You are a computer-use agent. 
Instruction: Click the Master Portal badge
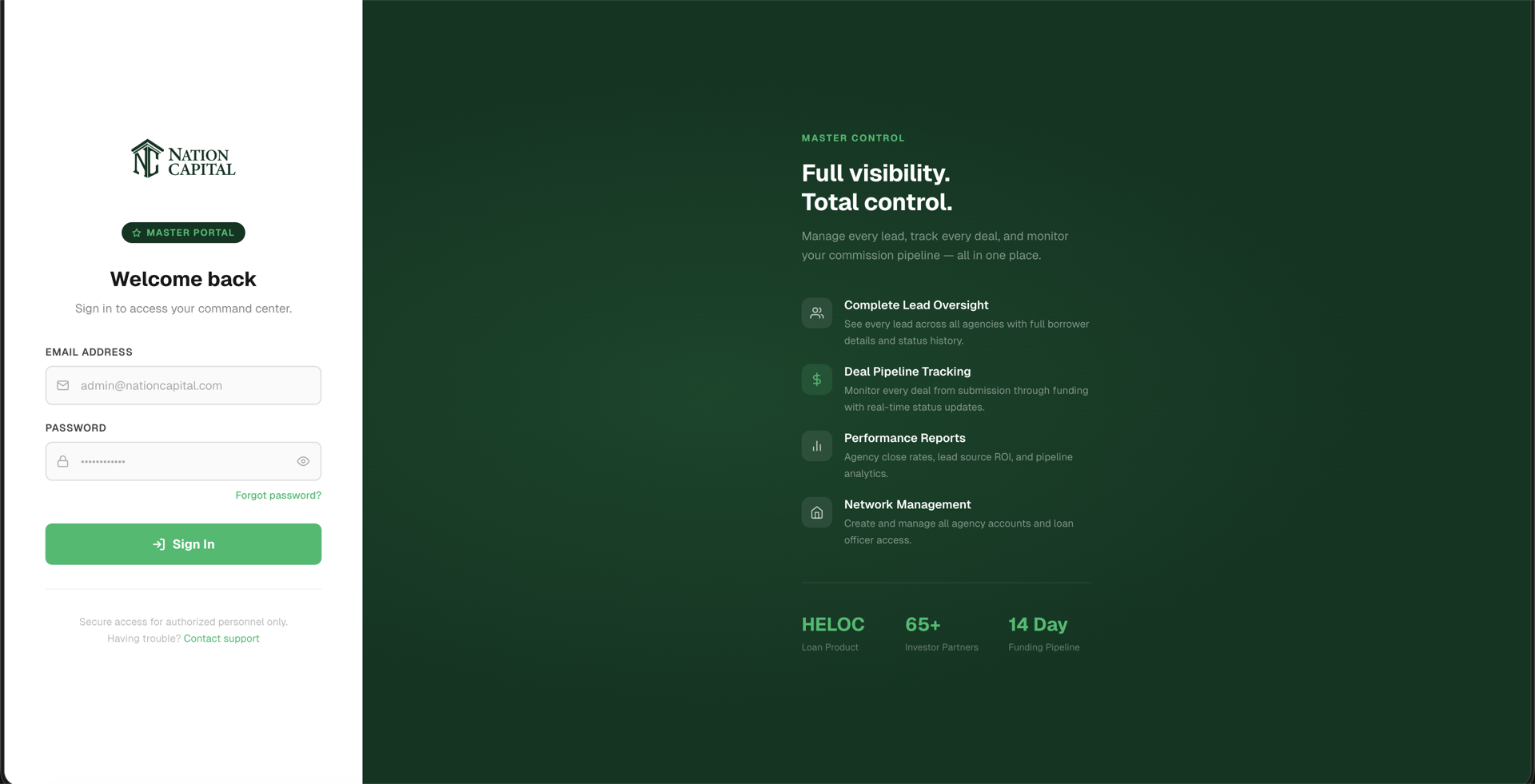[x=184, y=233]
